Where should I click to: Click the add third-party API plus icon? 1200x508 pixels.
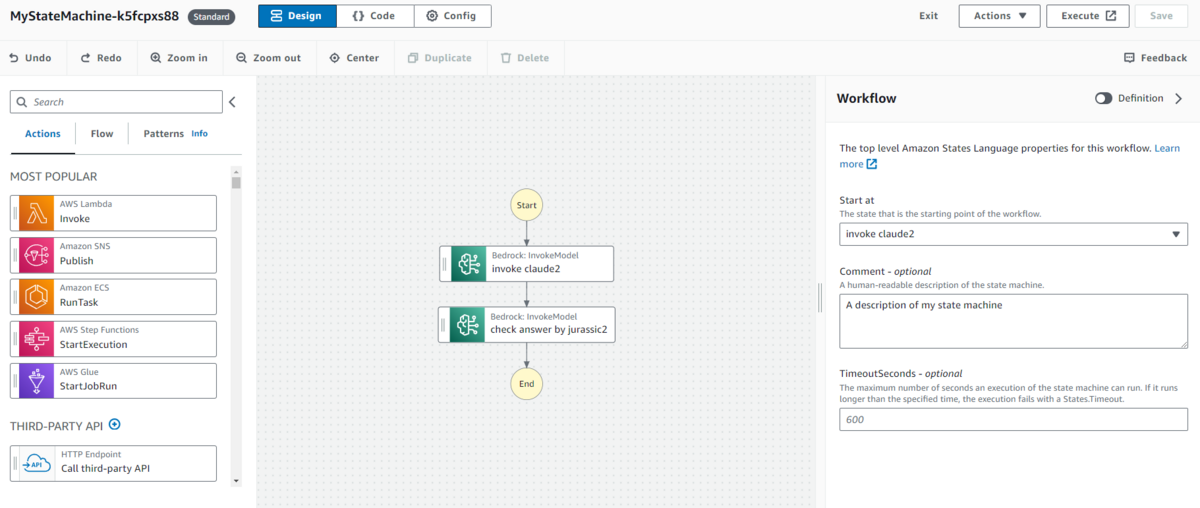[114, 425]
